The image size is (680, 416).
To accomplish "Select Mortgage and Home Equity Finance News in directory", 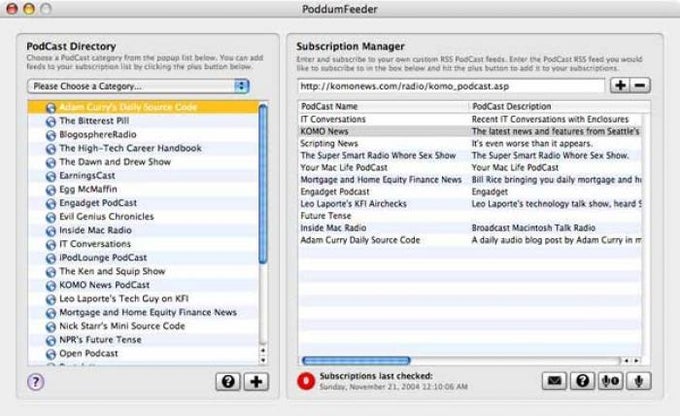I will [x=144, y=312].
